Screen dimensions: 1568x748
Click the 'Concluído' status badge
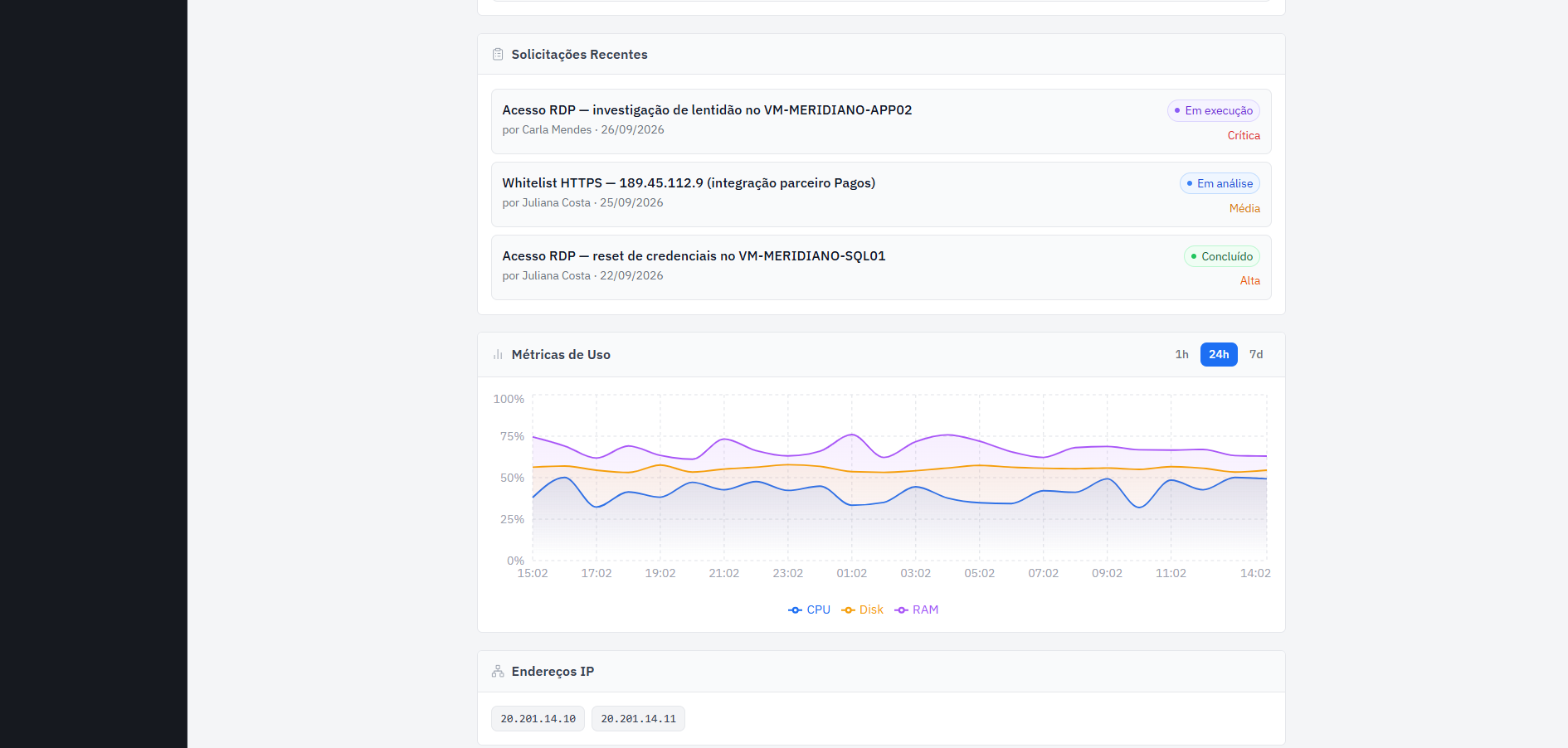click(x=1221, y=256)
